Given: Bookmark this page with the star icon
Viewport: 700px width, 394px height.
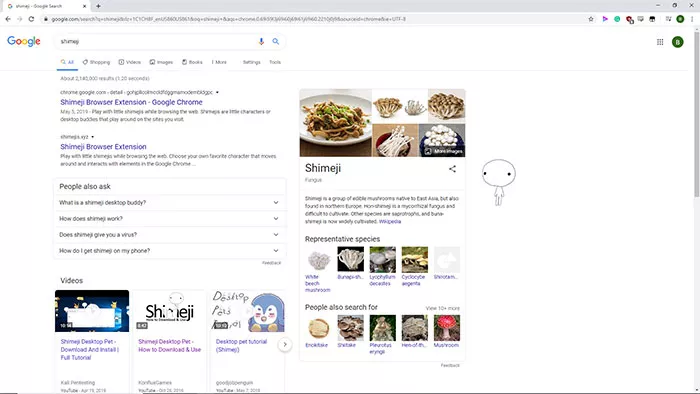Looking at the screenshot, I should click(591, 19).
